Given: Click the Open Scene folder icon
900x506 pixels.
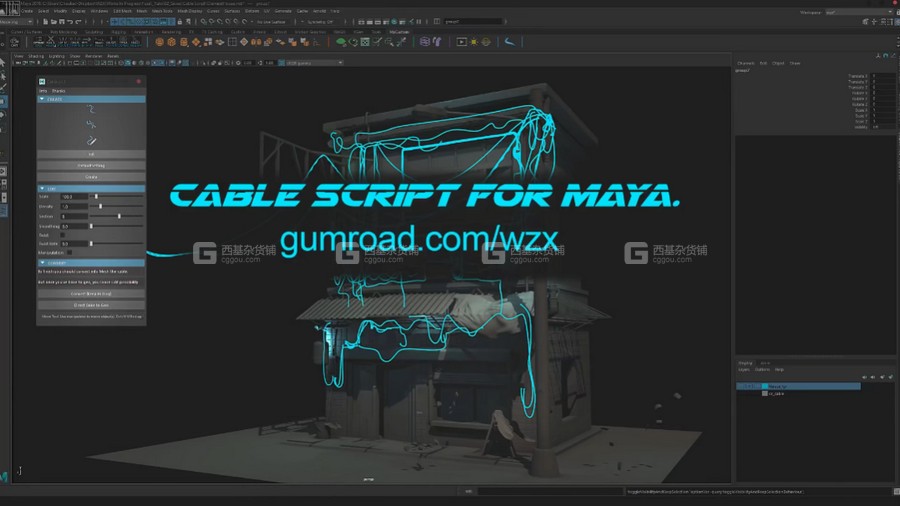Looking at the screenshot, I should click(x=53, y=22).
